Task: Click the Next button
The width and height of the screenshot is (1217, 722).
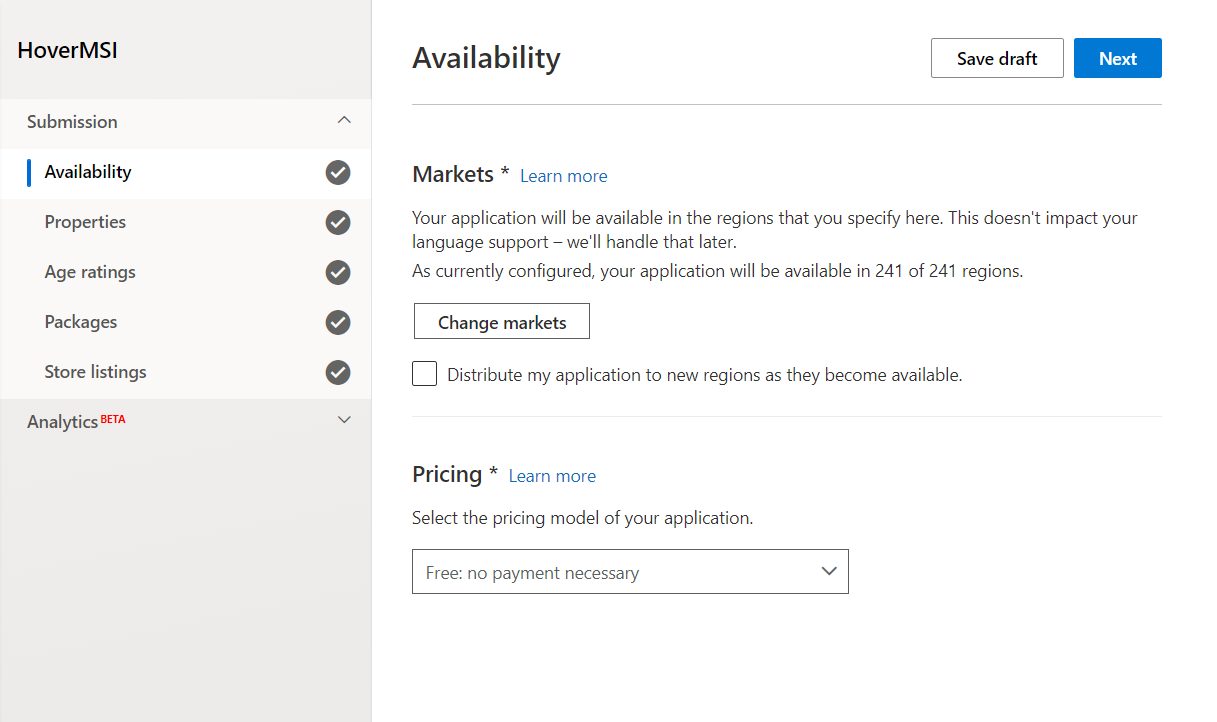Action: tap(1118, 58)
